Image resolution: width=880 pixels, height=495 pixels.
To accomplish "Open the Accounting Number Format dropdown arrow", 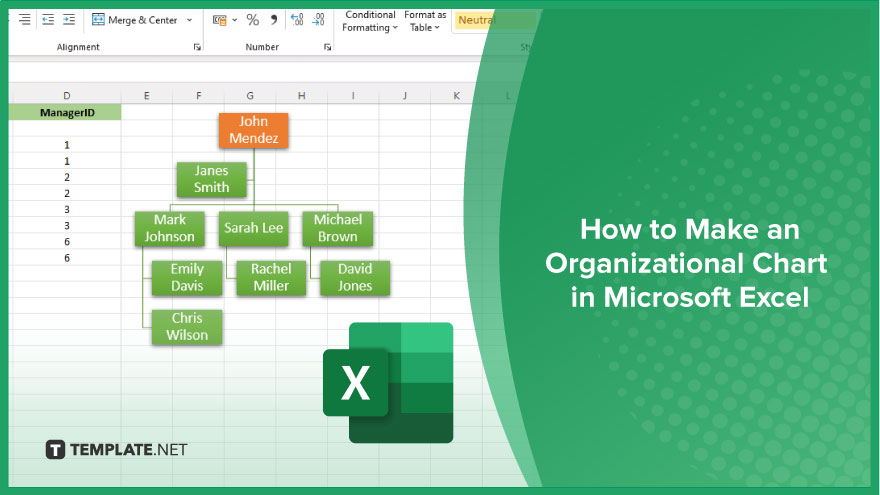I will pyautogui.click(x=234, y=20).
